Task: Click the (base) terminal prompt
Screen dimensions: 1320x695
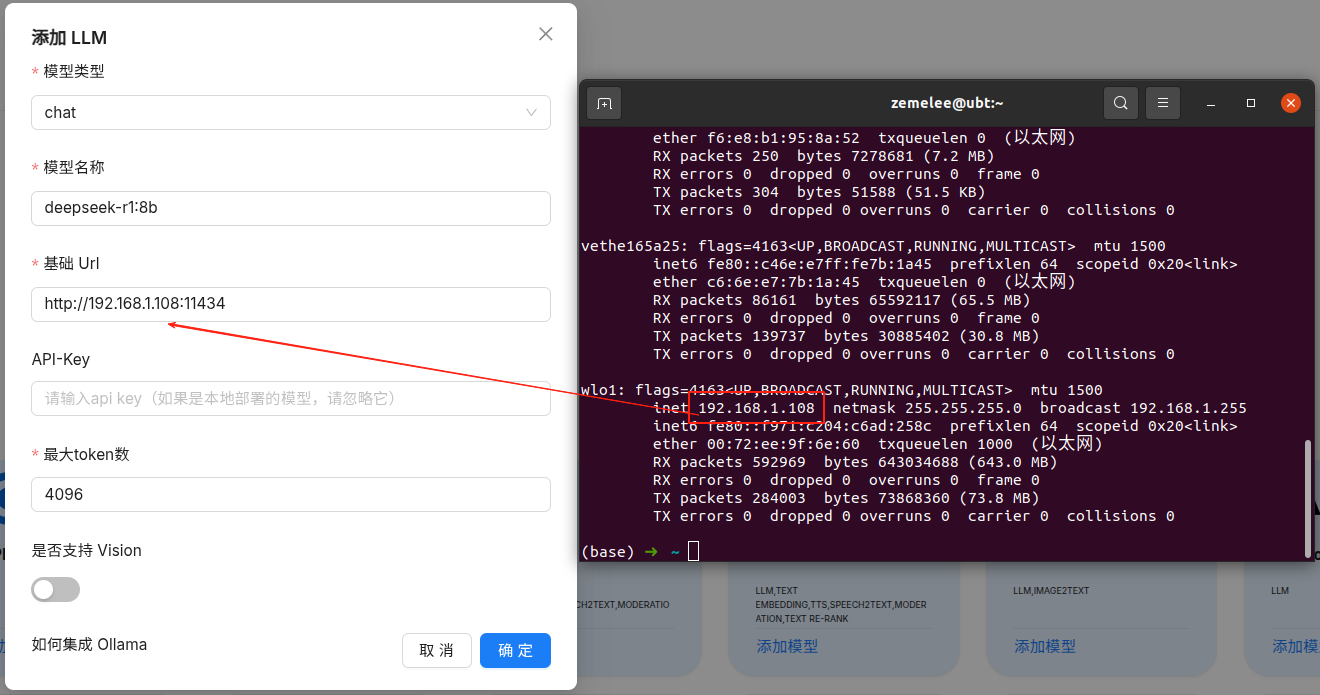Action: coord(608,552)
